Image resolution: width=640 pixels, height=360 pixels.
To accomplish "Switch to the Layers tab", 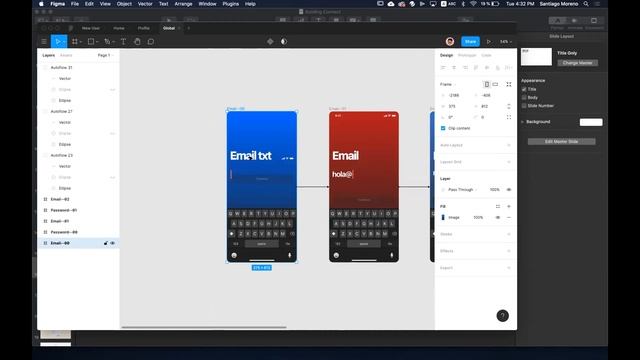I will (49, 55).
